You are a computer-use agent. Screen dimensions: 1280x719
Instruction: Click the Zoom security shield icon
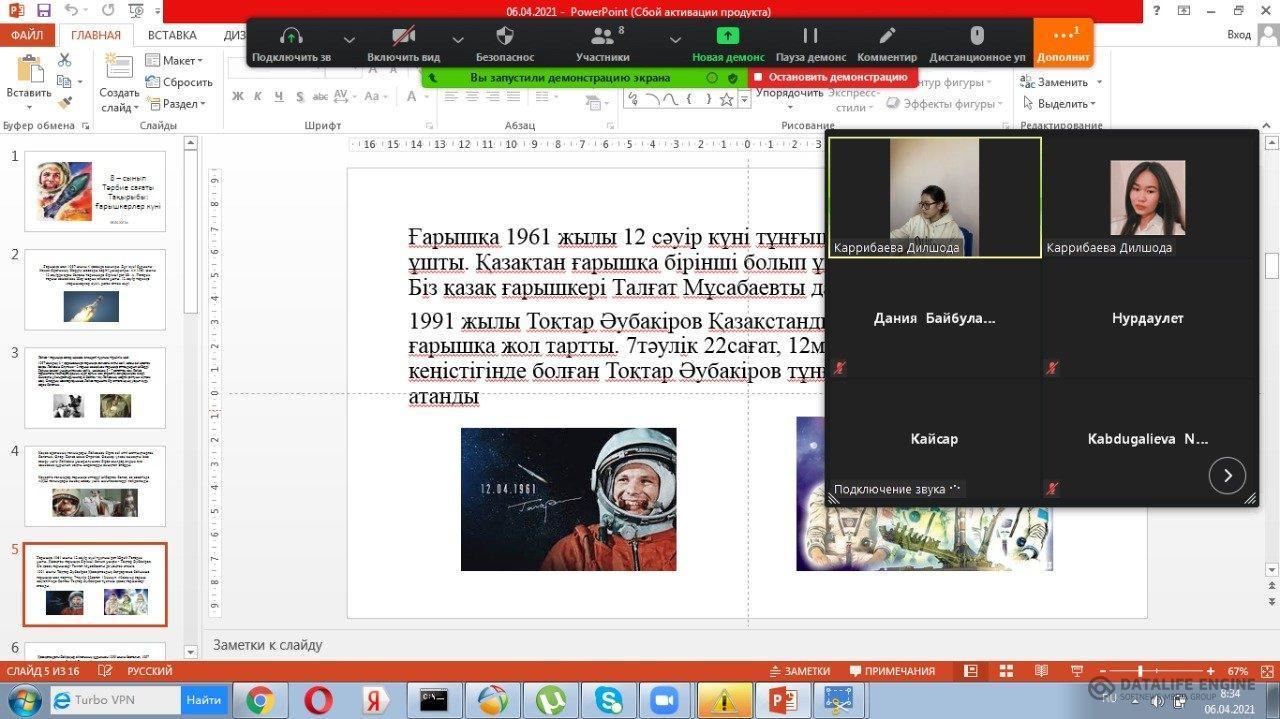click(x=505, y=38)
